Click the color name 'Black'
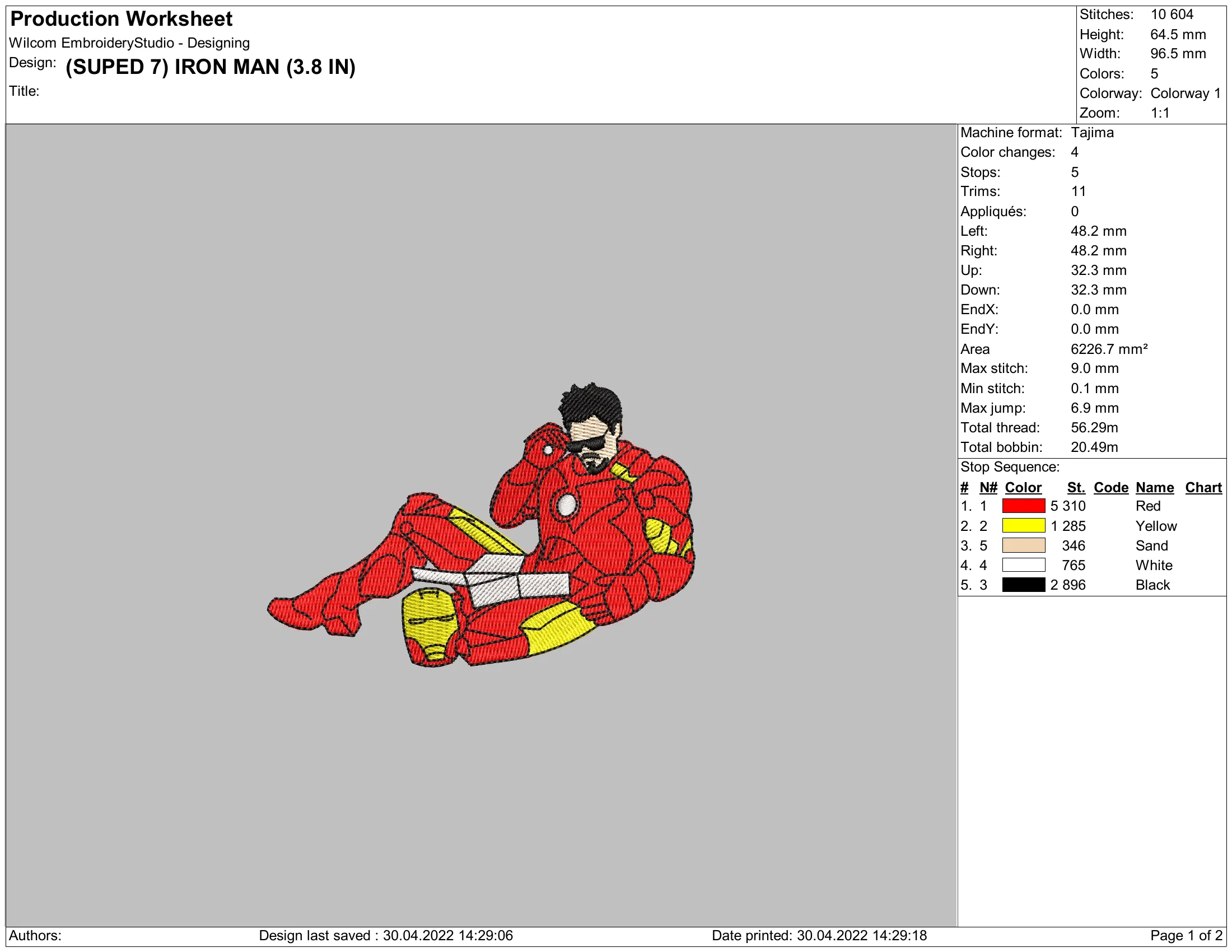The width and height of the screenshot is (1232, 952). (x=1152, y=585)
